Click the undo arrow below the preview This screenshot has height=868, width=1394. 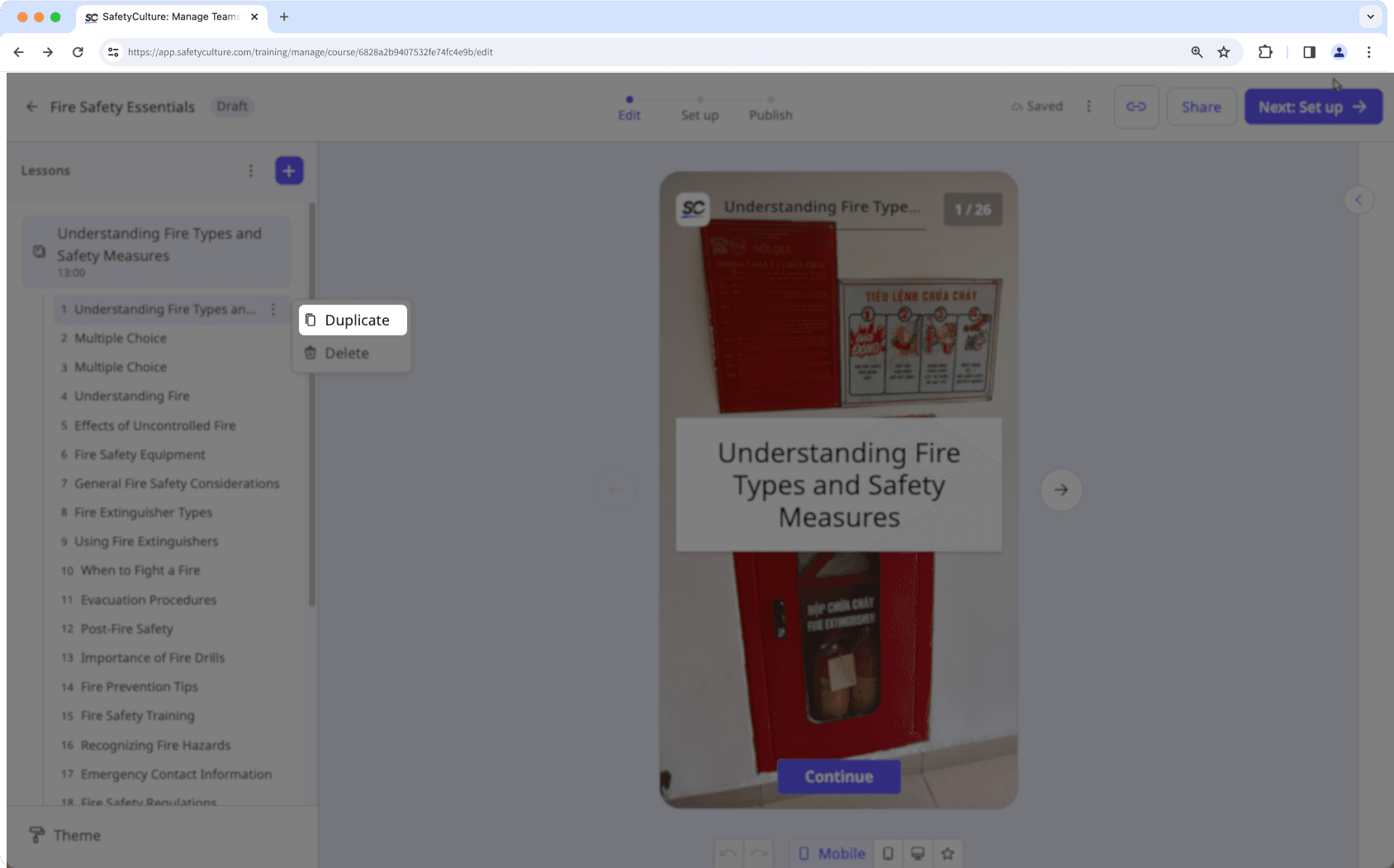(x=728, y=853)
